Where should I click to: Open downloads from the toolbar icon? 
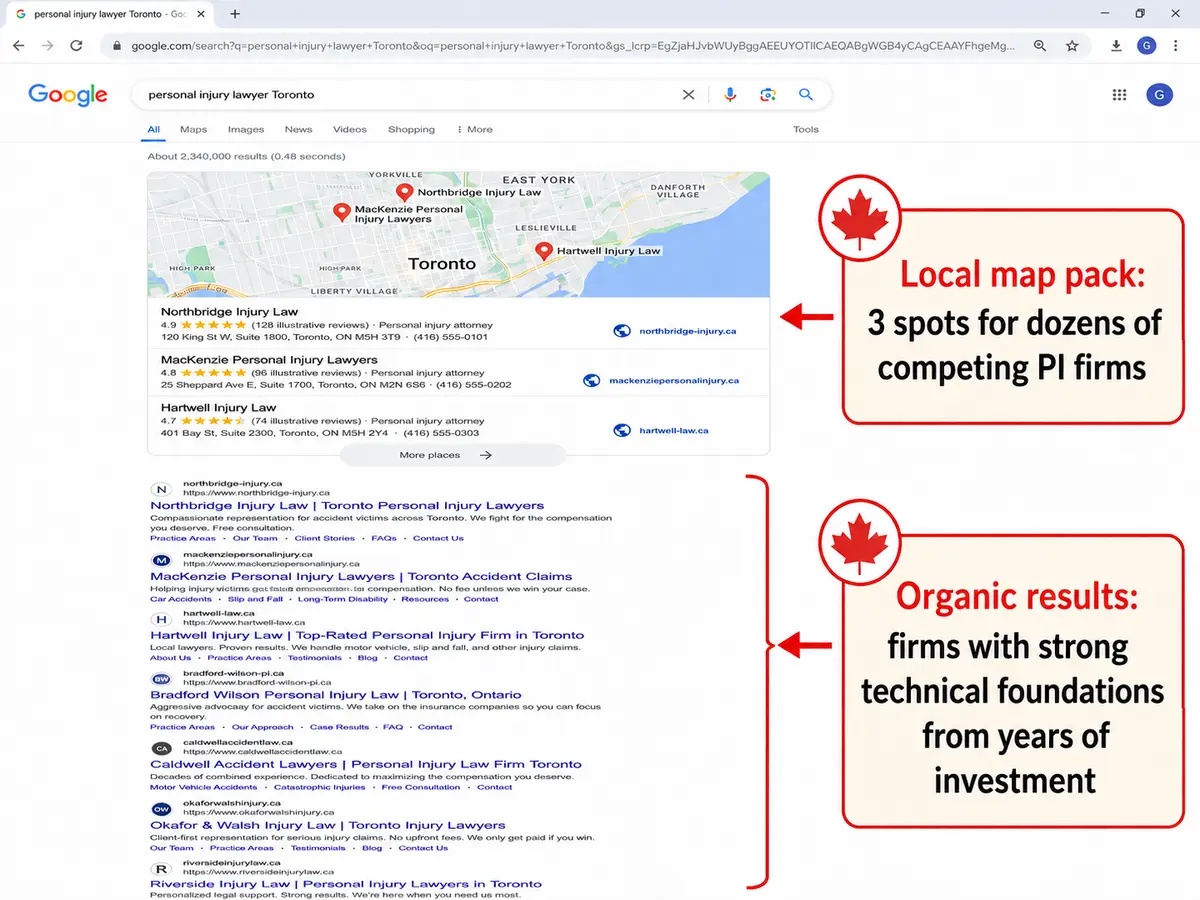coord(1116,46)
